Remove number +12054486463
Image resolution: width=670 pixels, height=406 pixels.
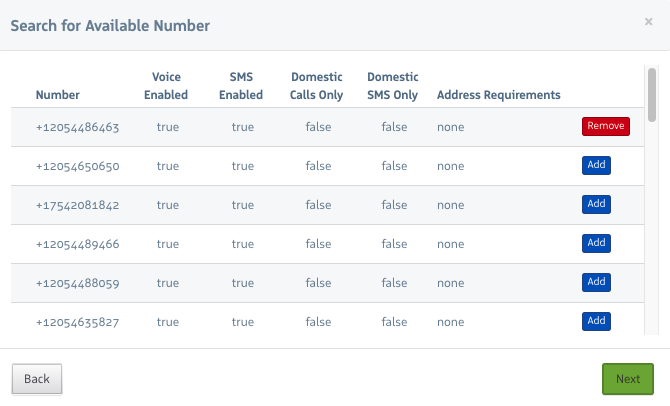pyautogui.click(x=605, y=126)
